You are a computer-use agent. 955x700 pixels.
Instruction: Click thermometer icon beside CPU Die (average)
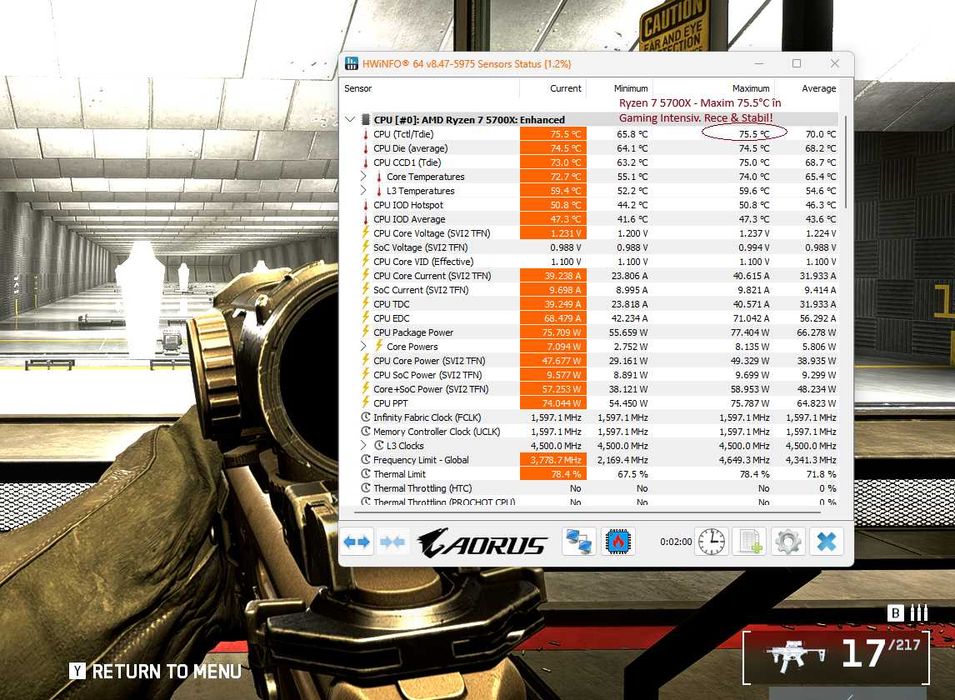[x=365, y=148]
